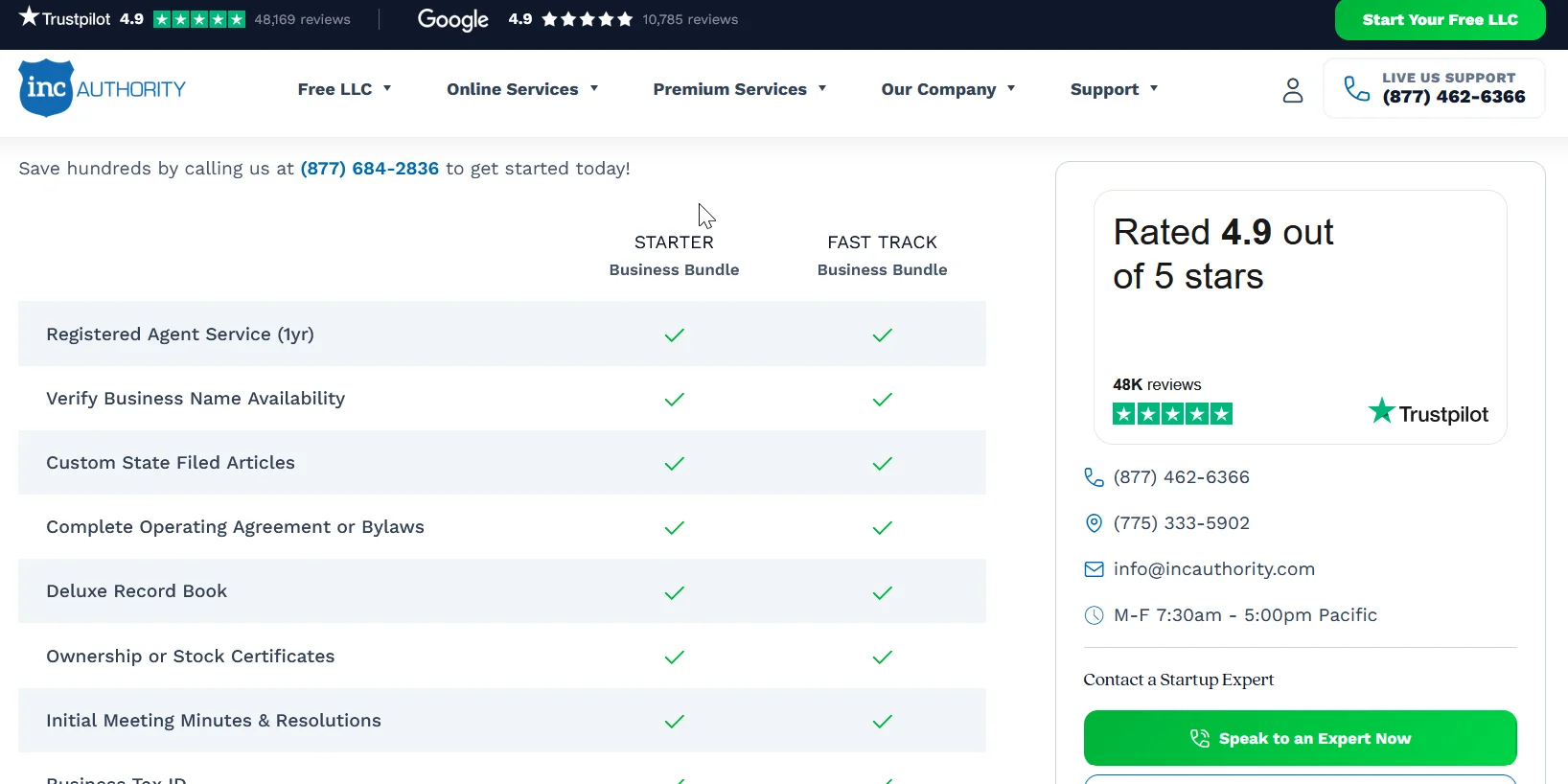Click Starter checkmark for Deluxe Record Book

click(675, 593)
